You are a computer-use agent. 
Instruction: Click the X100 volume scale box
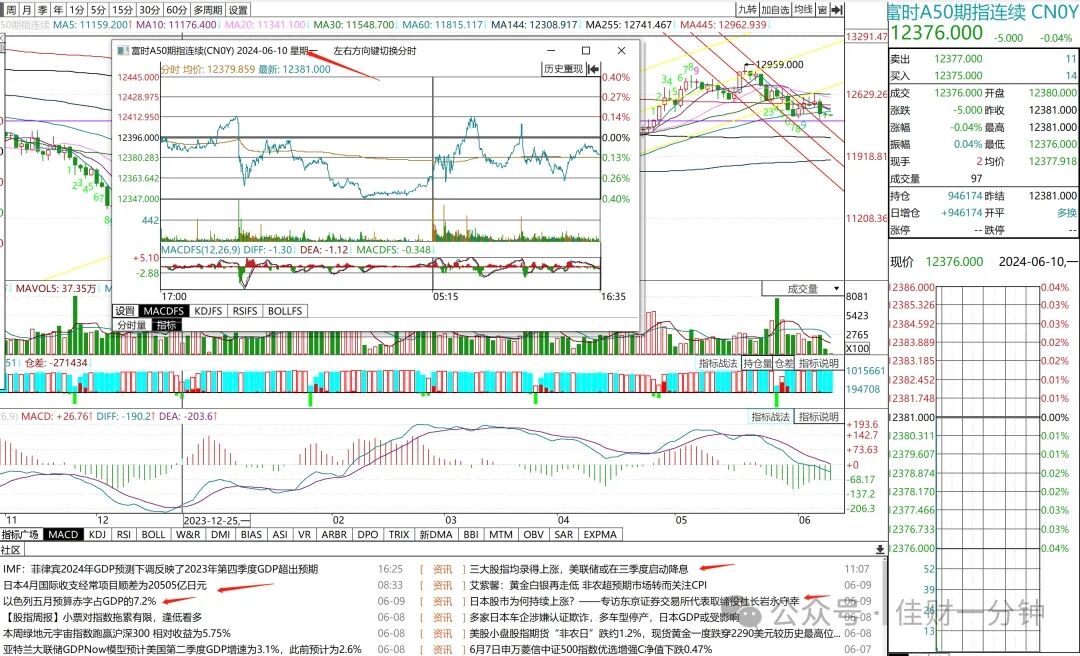tap(858, 348)
